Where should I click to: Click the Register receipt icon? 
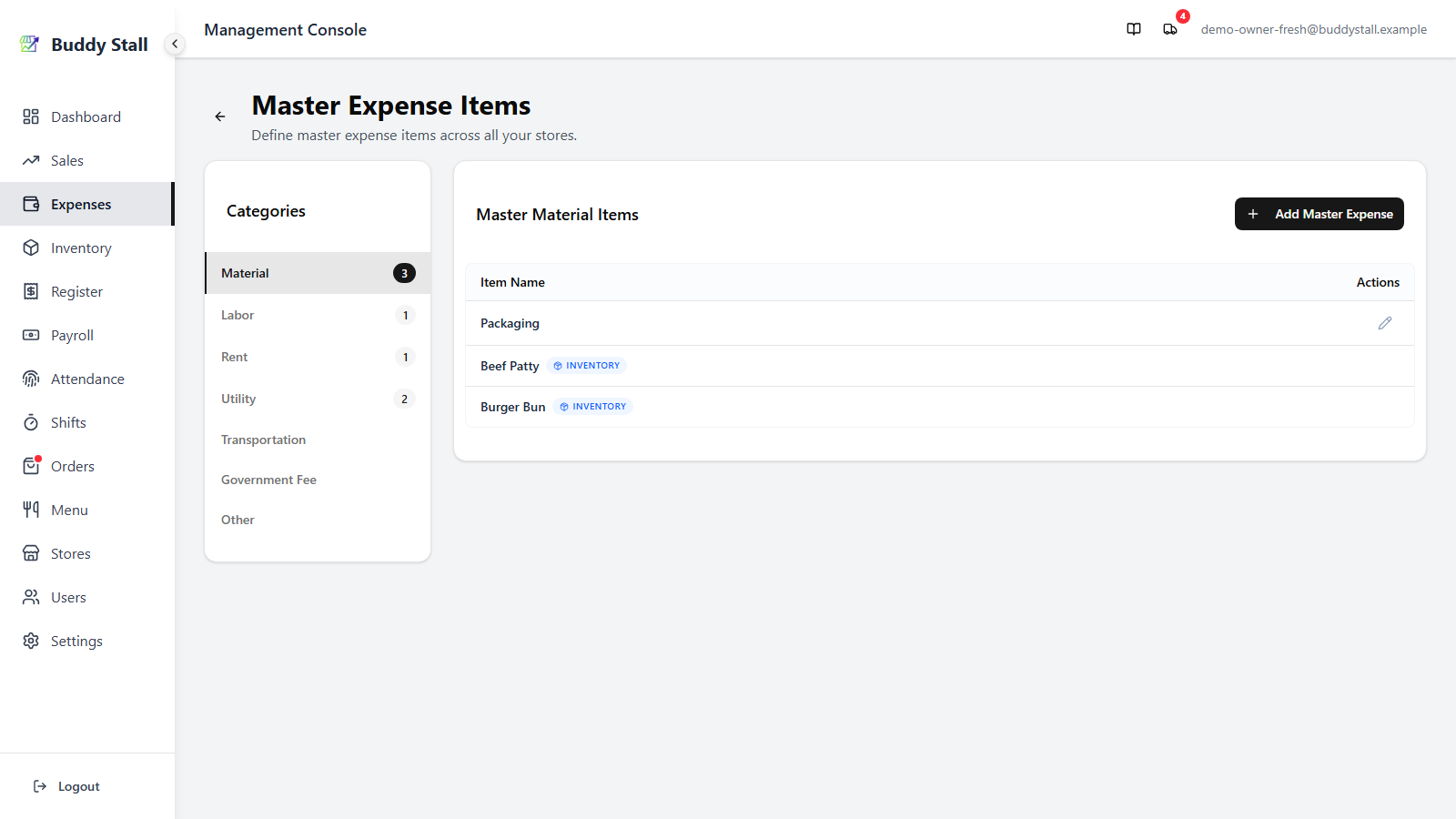pos(31,291)
